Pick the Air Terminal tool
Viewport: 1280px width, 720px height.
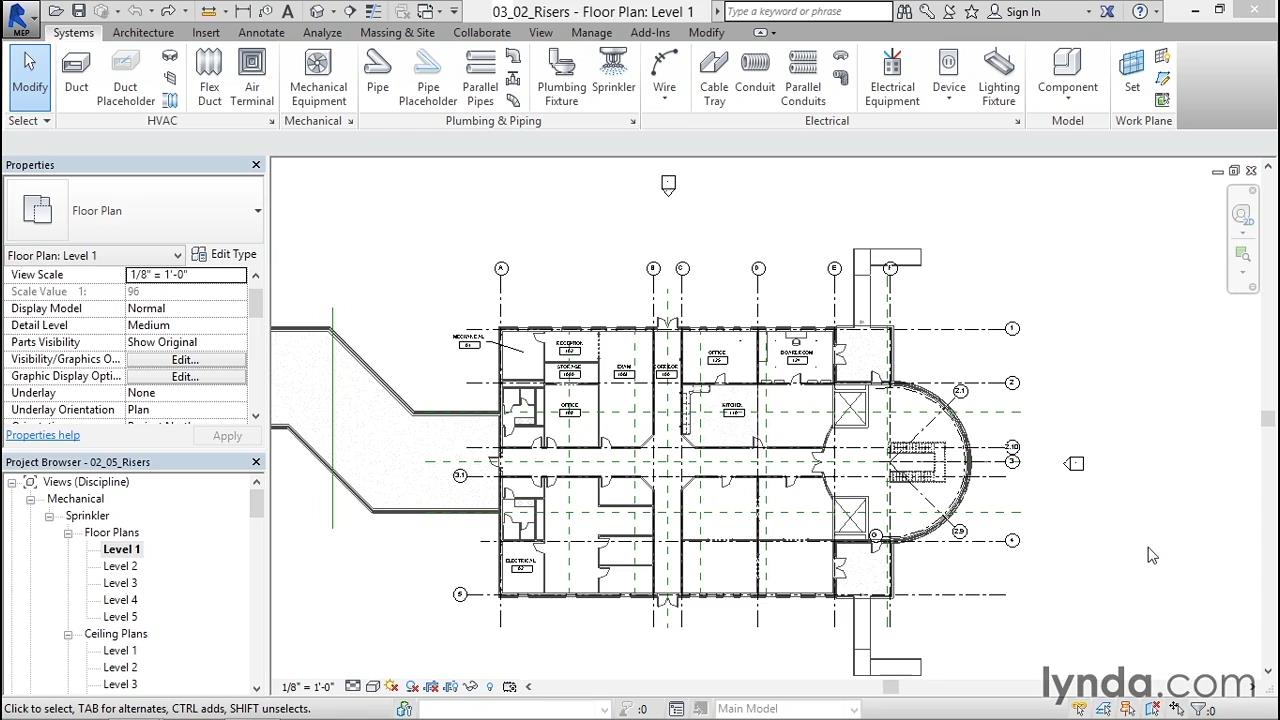coord(252,76)
